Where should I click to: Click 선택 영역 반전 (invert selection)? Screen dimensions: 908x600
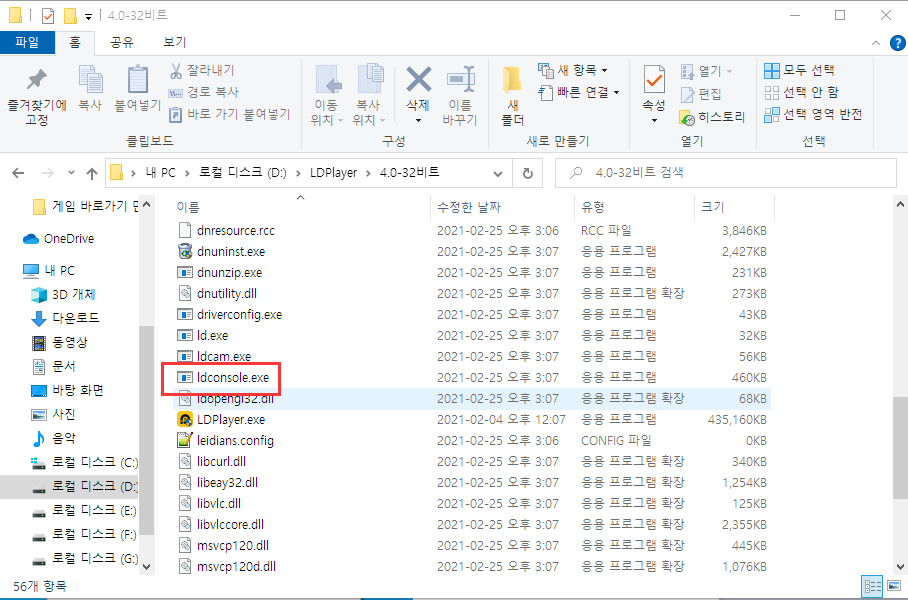(813, 115)
